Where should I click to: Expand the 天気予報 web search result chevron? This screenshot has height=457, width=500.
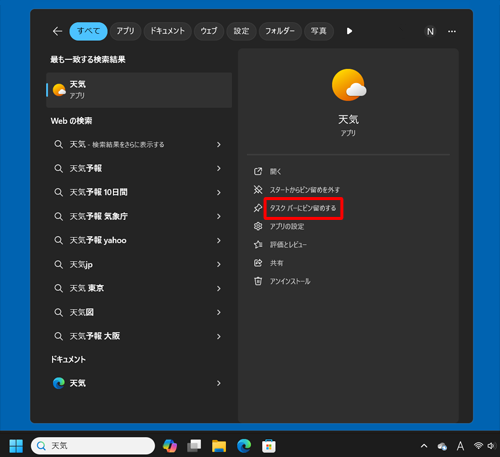[x=219, y=168]
